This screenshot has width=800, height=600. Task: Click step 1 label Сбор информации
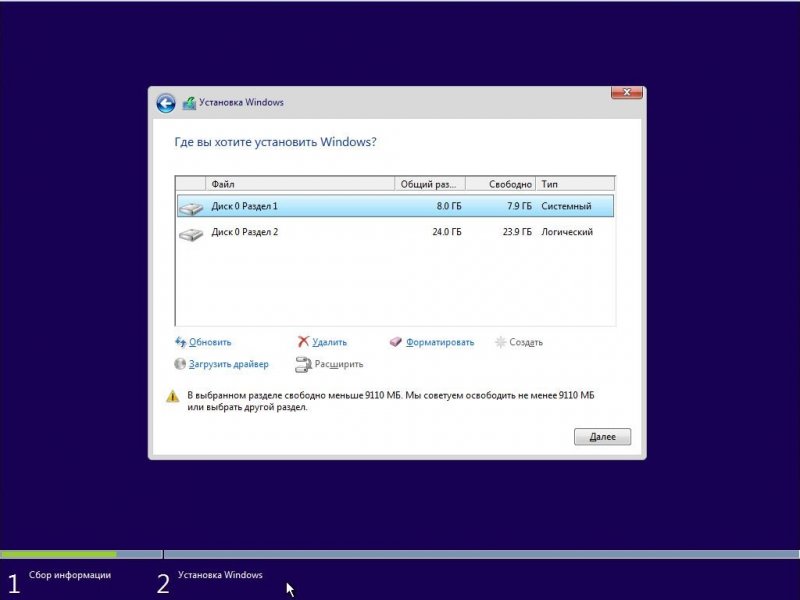coord(70,575)
